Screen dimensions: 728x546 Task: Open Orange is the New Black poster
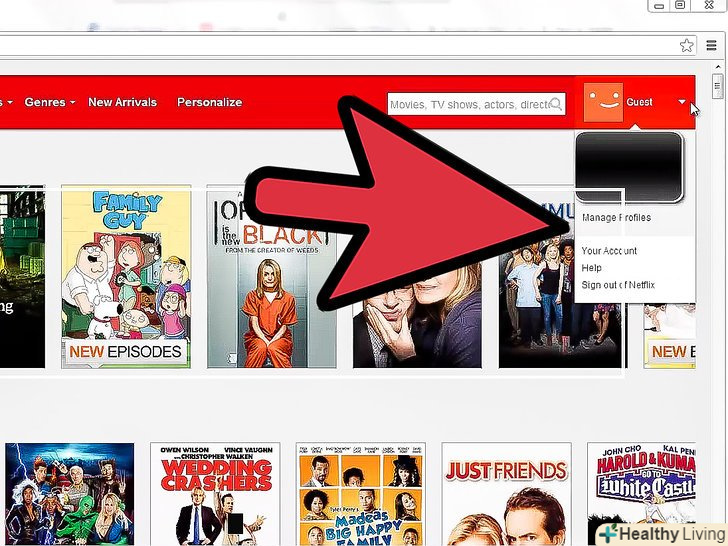click(x=272, y=277)
